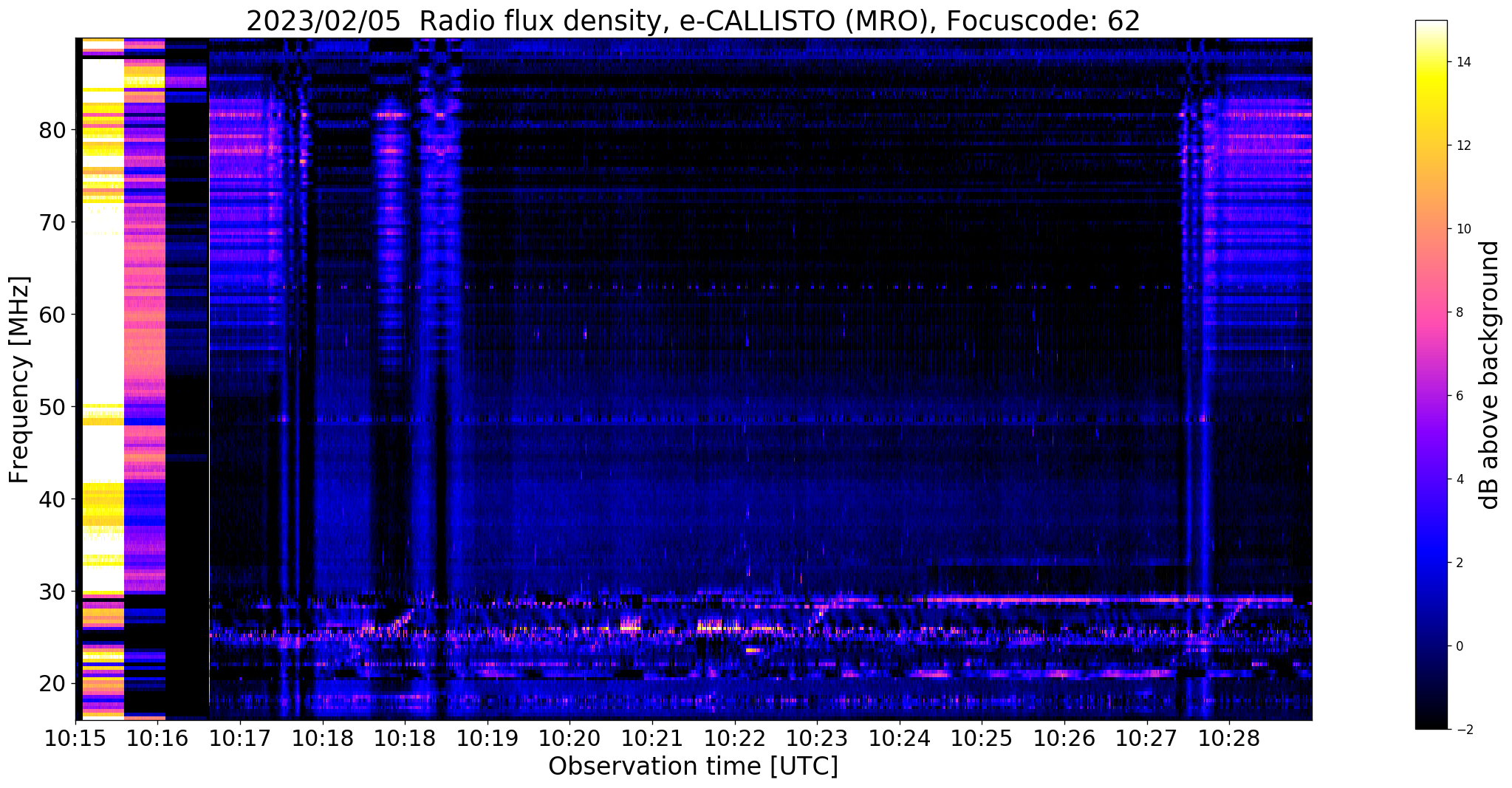Click the colorbar tick value 0

(1460, 646)
